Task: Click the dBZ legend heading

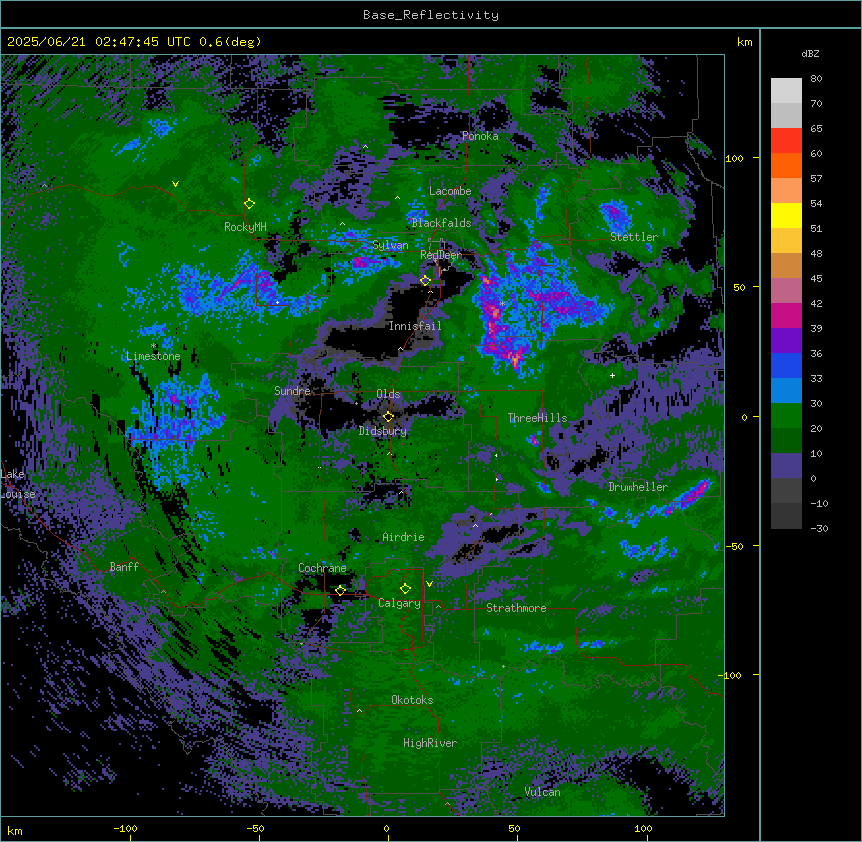Action: tap(810, 54)
